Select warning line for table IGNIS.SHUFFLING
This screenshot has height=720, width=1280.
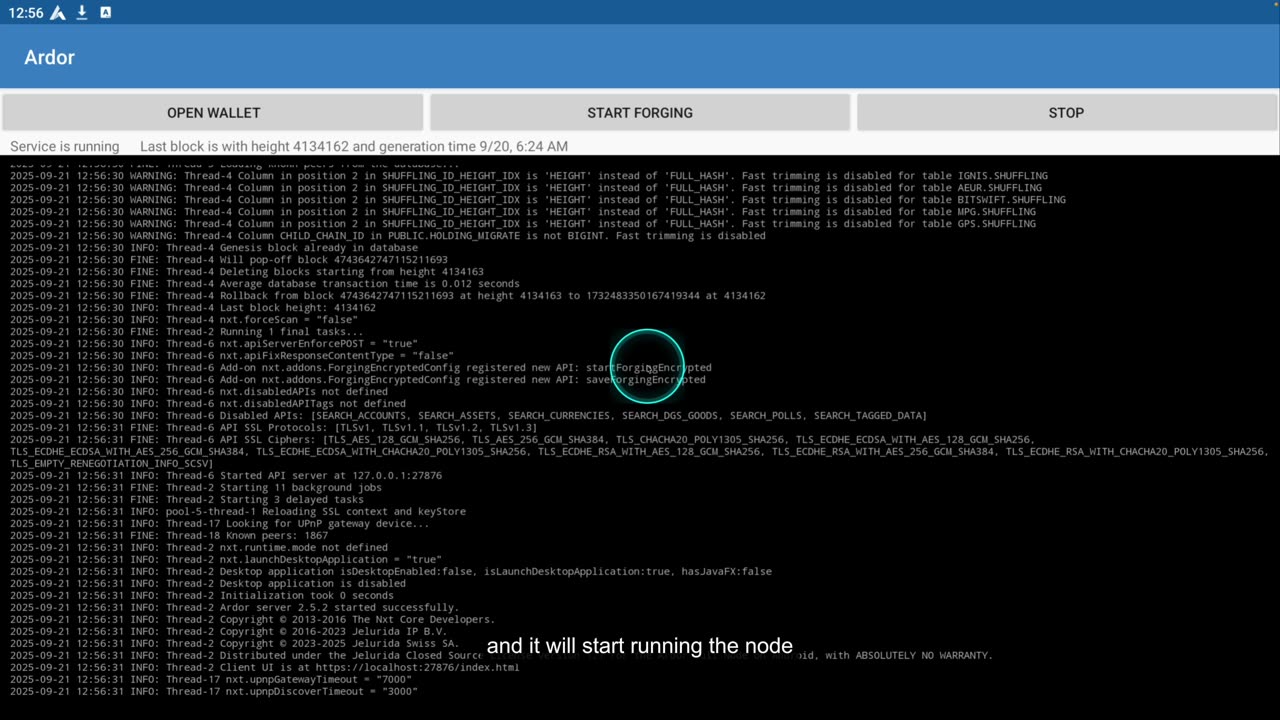tap(528, 176)
